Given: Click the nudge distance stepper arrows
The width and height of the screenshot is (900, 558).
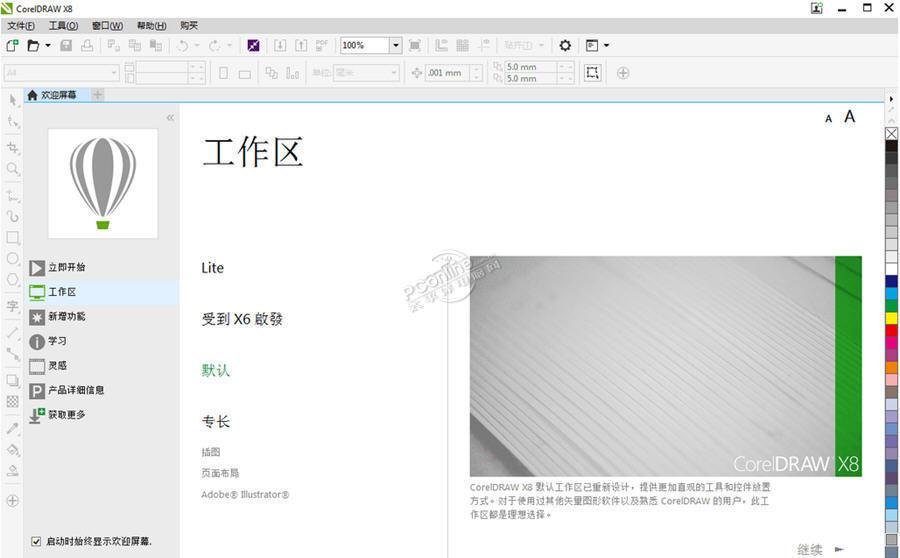Looking at the screenshot, I should pos(476,73).
